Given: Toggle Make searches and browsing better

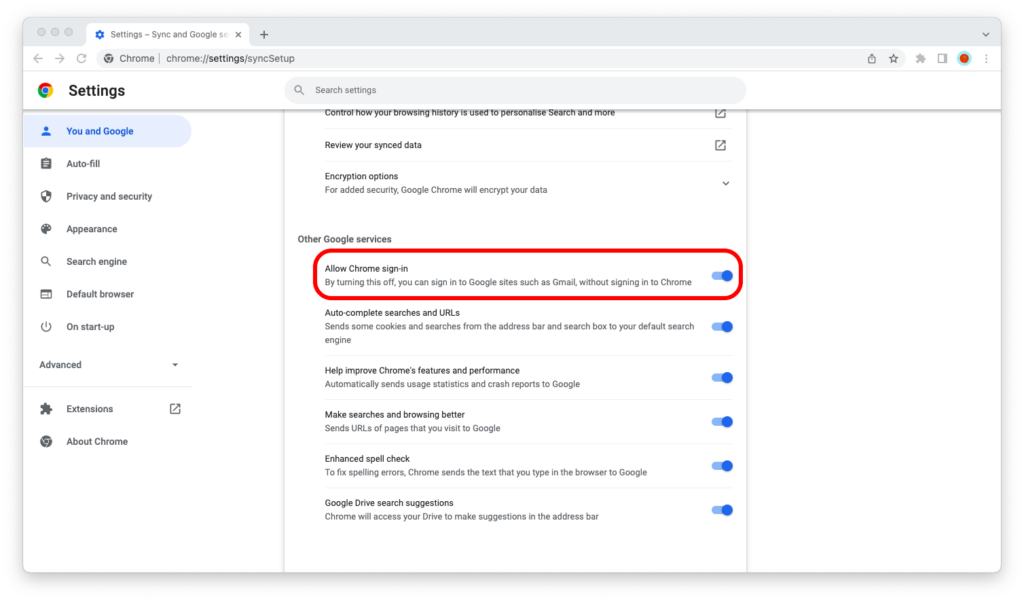Looking at the screenshot, I should pyautogui.click(x=722, y=422).
